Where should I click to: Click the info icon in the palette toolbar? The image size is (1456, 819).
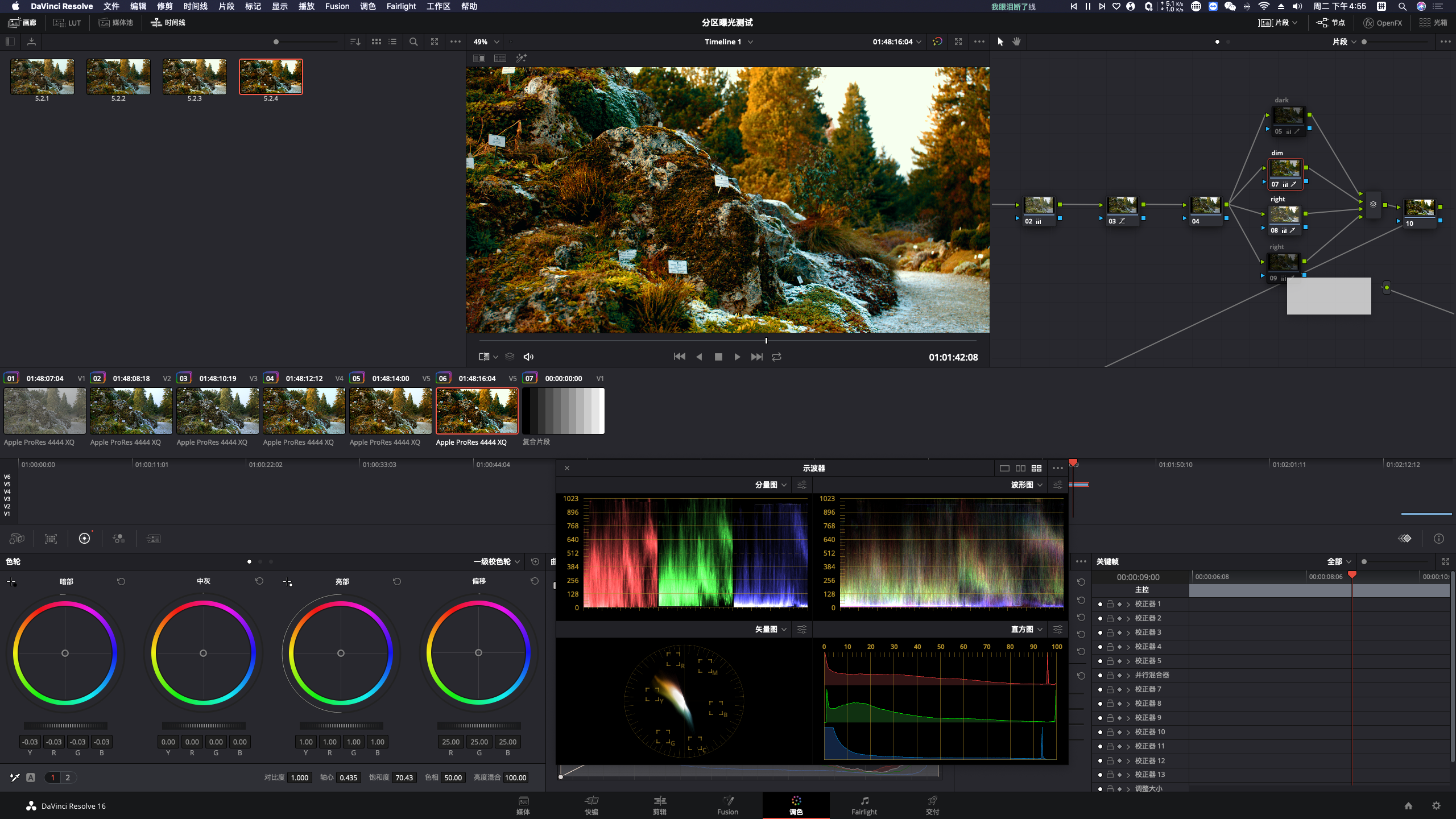point(1439,539)
